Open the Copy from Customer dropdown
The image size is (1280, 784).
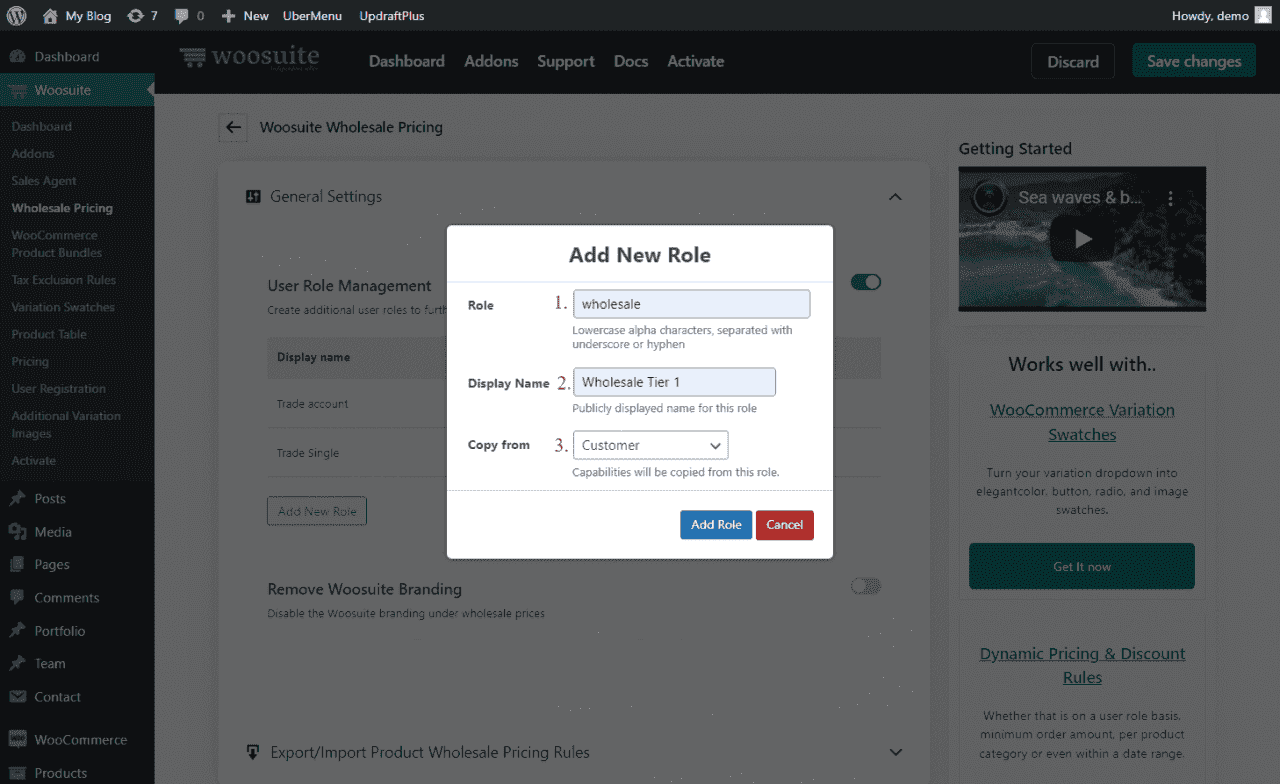point(651,445)
